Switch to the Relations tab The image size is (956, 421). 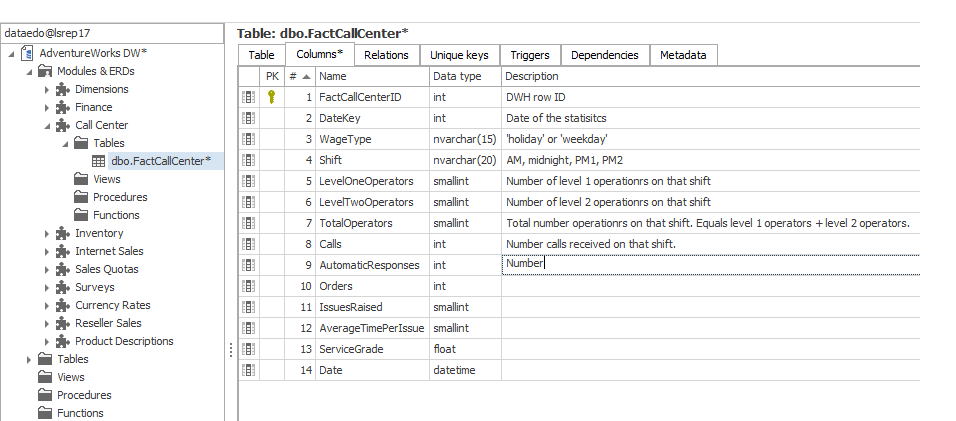385,55
